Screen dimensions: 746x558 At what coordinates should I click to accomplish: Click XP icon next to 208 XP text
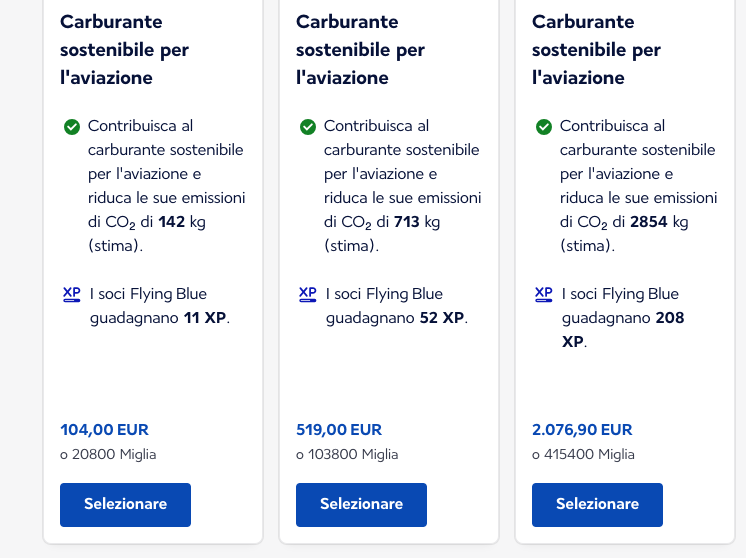[x=544, y=294]
